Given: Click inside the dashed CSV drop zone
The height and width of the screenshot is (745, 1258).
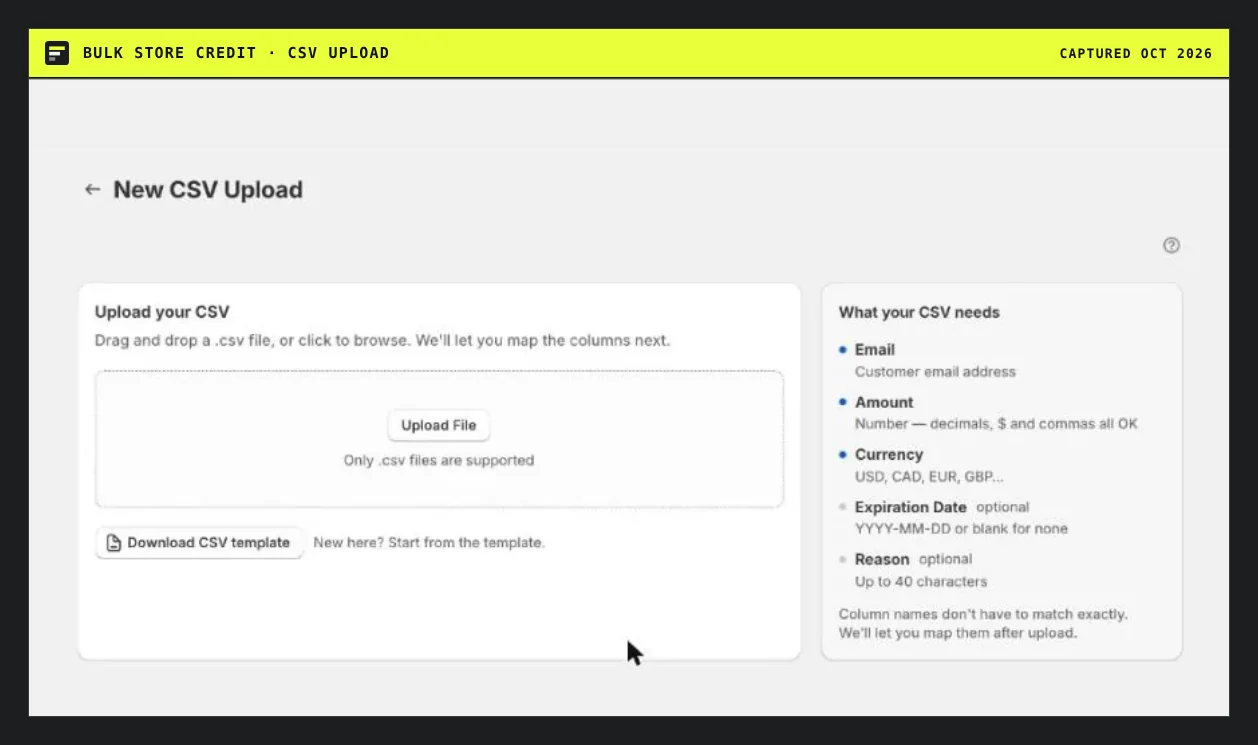Looking at the screenshot, I should pyautogui.click(x=439, y=439).
